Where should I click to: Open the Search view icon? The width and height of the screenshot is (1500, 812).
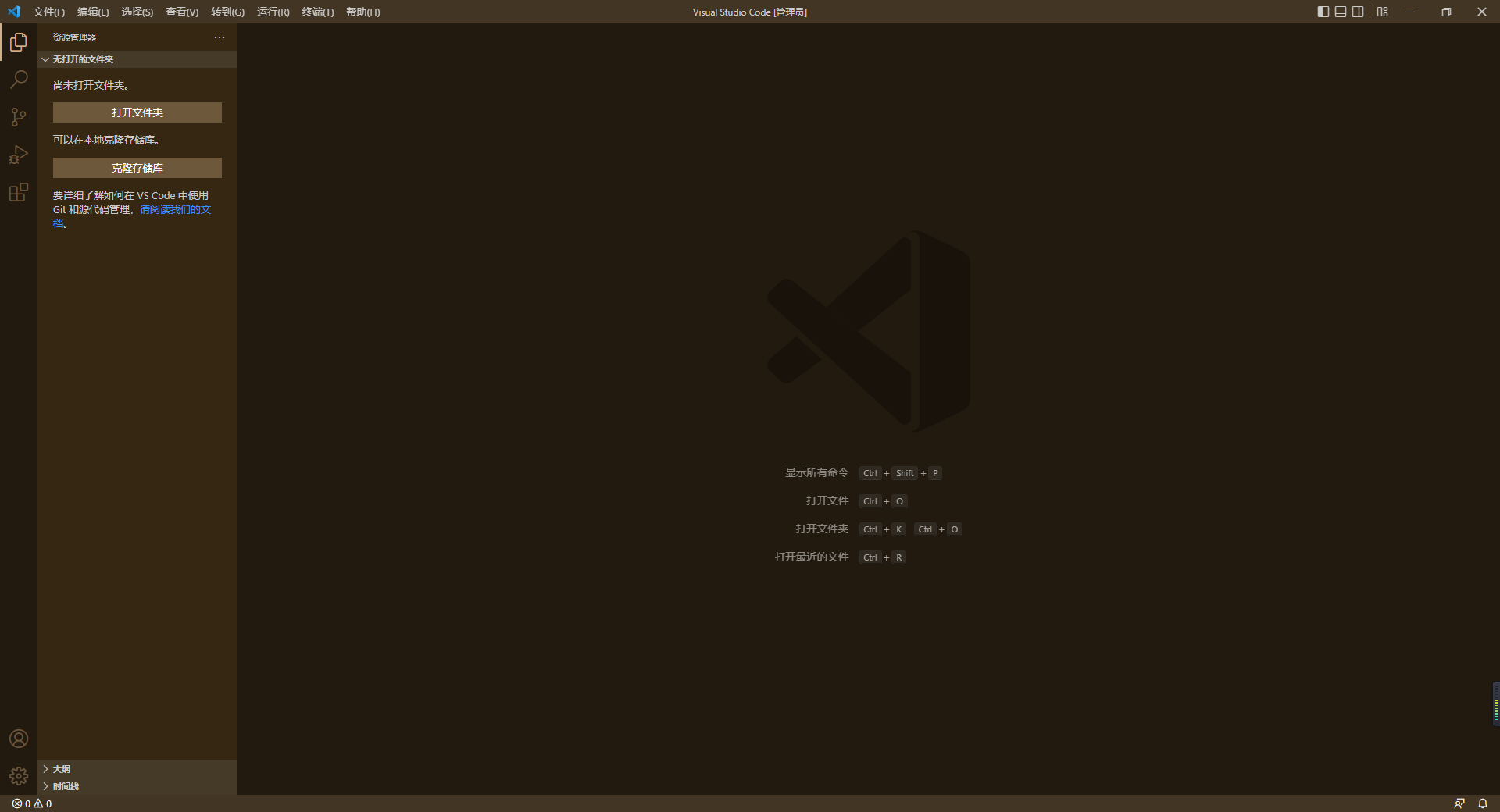19,80
